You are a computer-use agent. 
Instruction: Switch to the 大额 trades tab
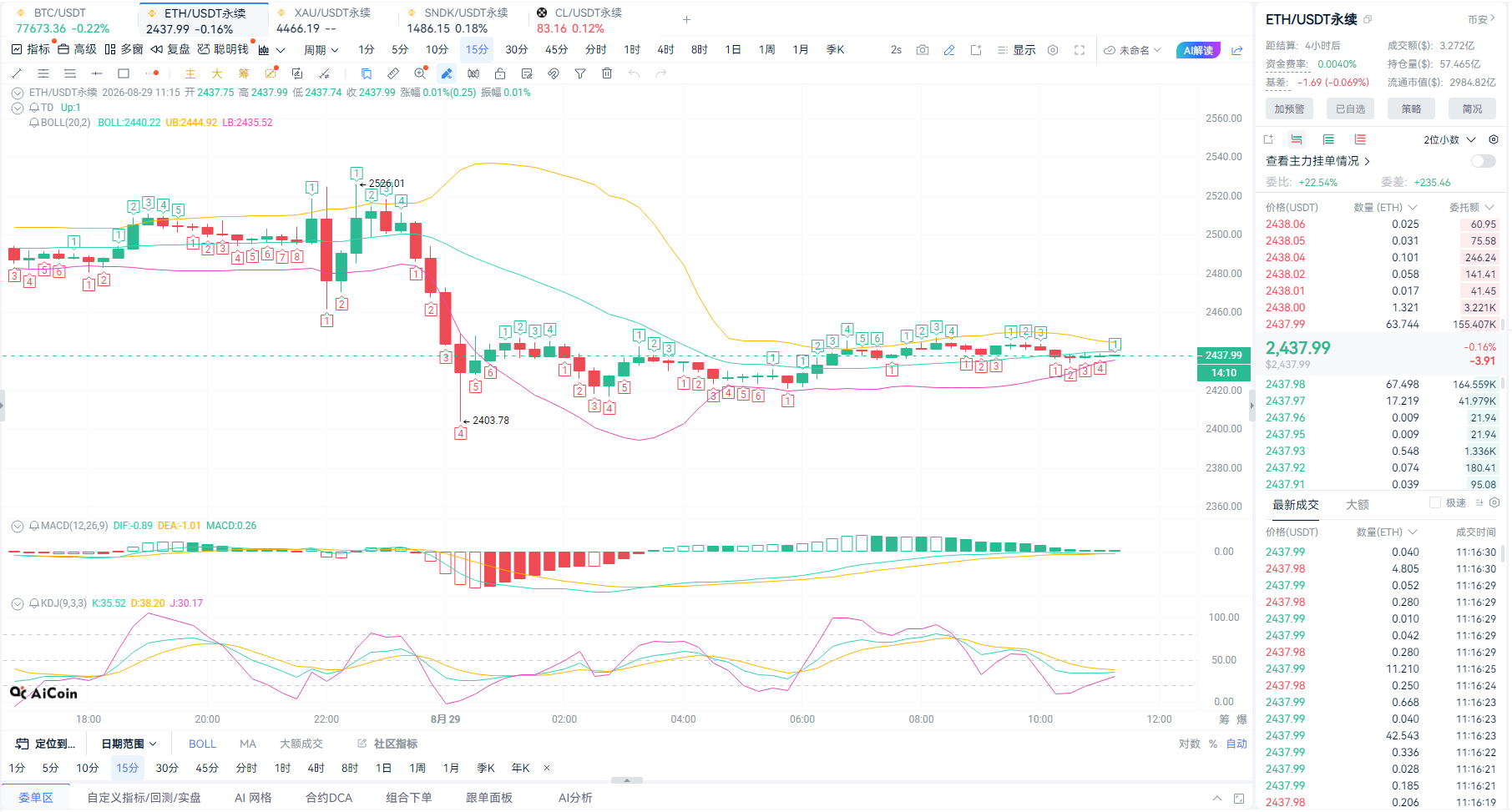(x=1358, y=504)
